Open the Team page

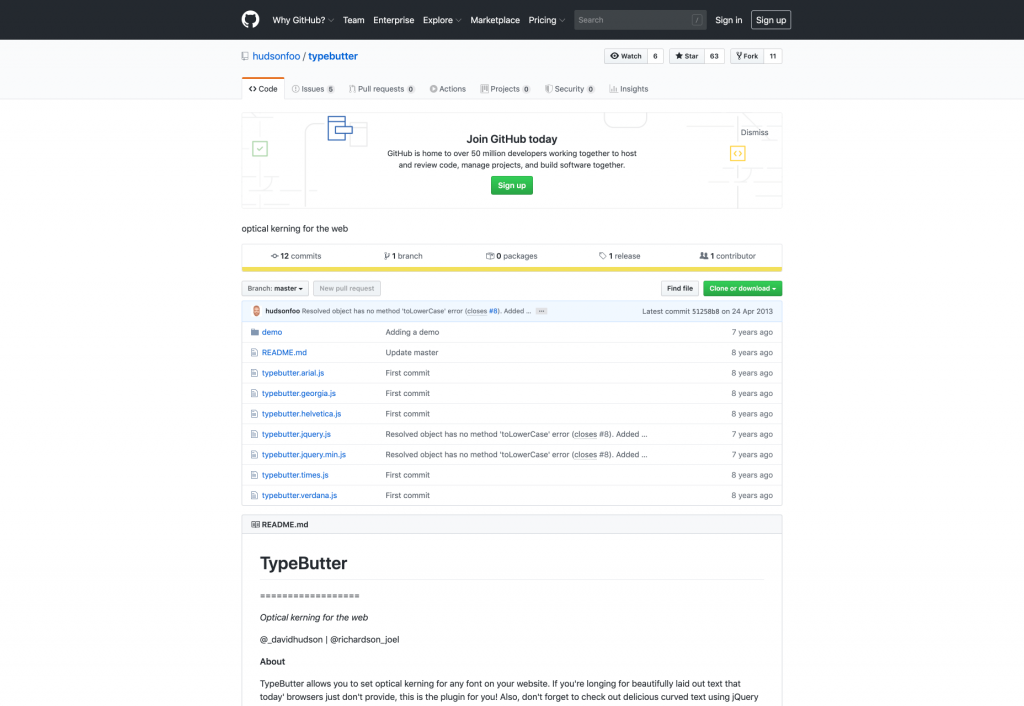(353, 20)
